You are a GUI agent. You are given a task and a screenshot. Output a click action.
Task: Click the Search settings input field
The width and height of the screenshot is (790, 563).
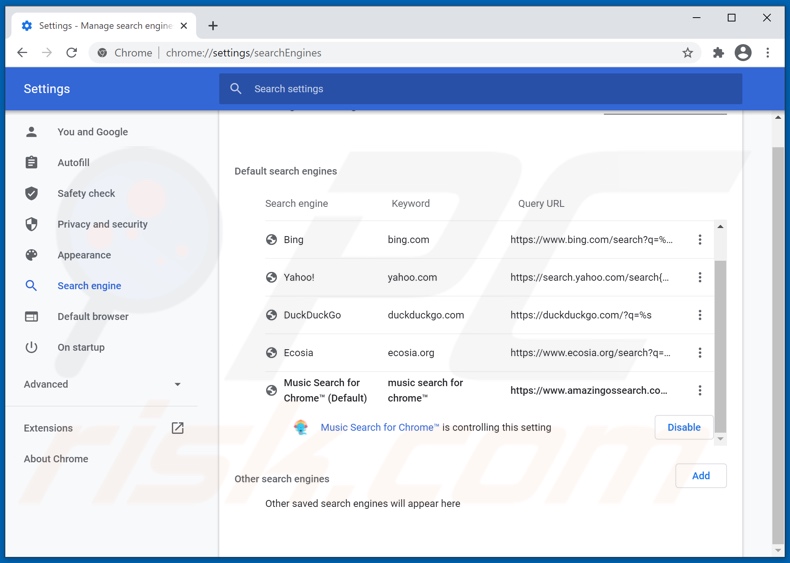point(480,89)
